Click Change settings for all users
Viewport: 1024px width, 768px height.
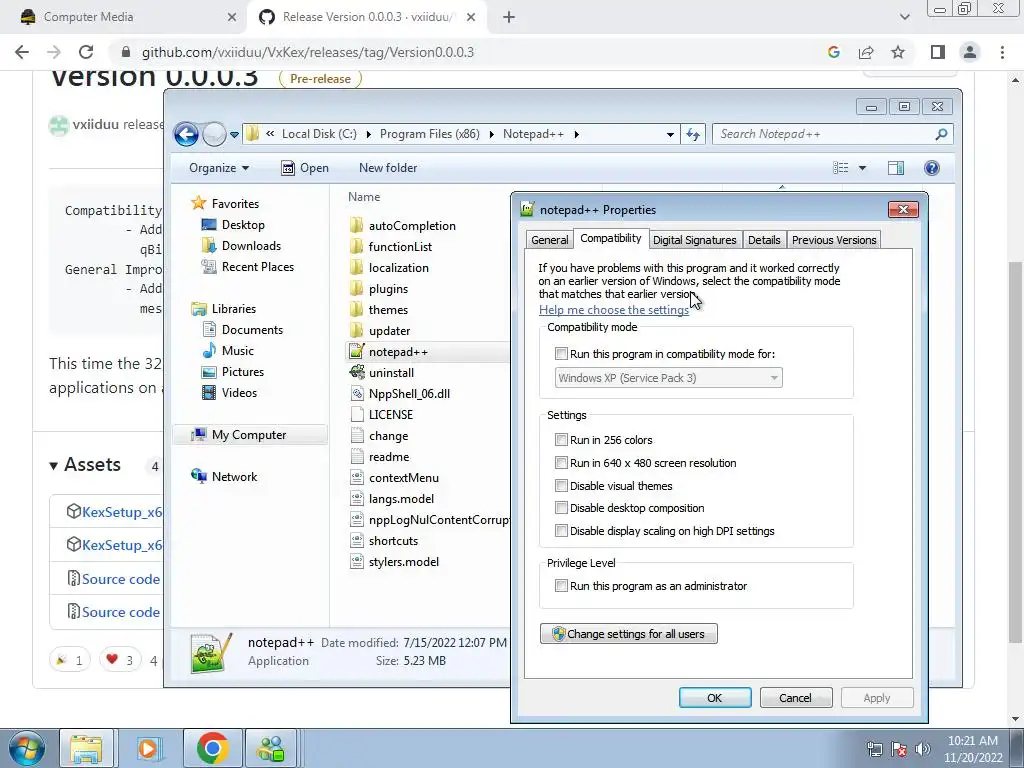click(629, 633)
